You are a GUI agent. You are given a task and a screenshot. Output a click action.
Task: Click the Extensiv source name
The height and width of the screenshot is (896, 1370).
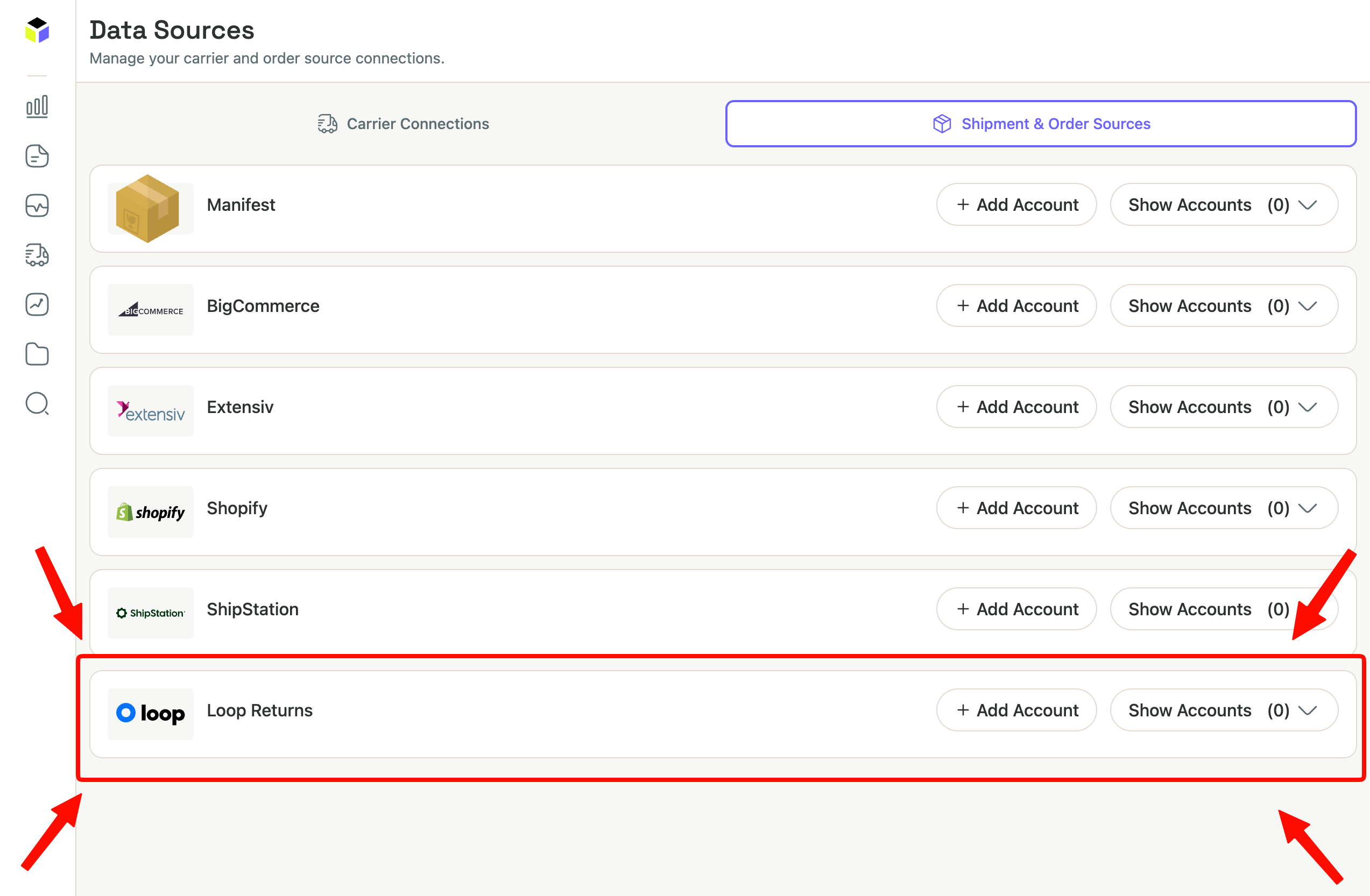tap(240, 407)
